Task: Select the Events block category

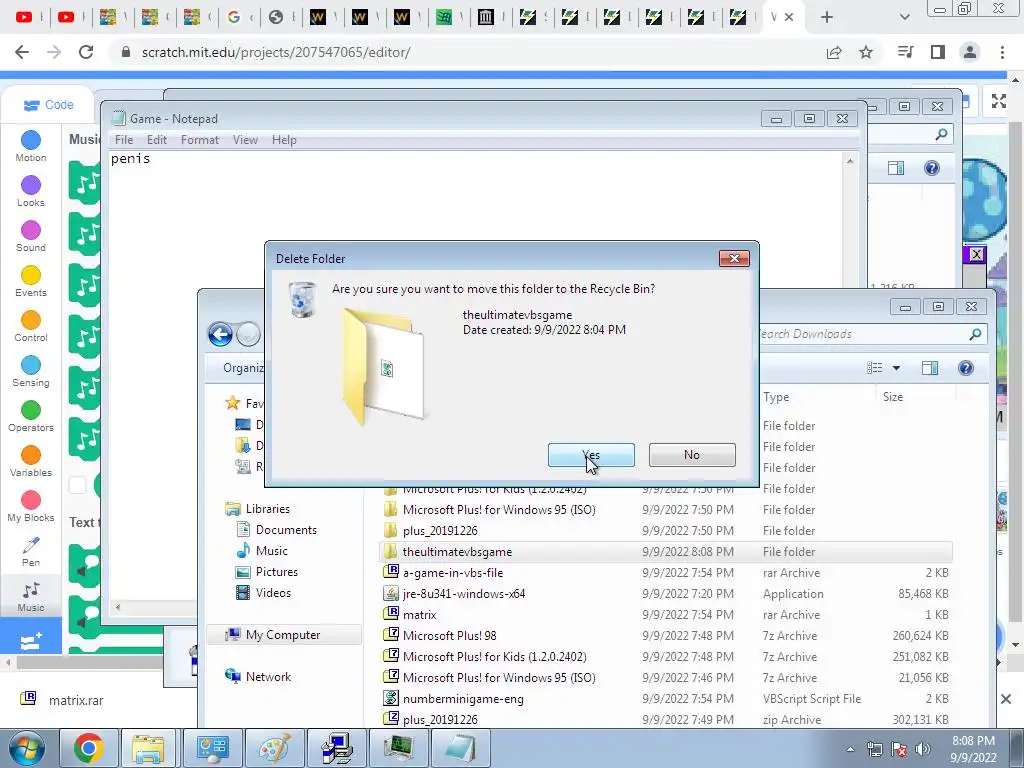Action: 31,281
